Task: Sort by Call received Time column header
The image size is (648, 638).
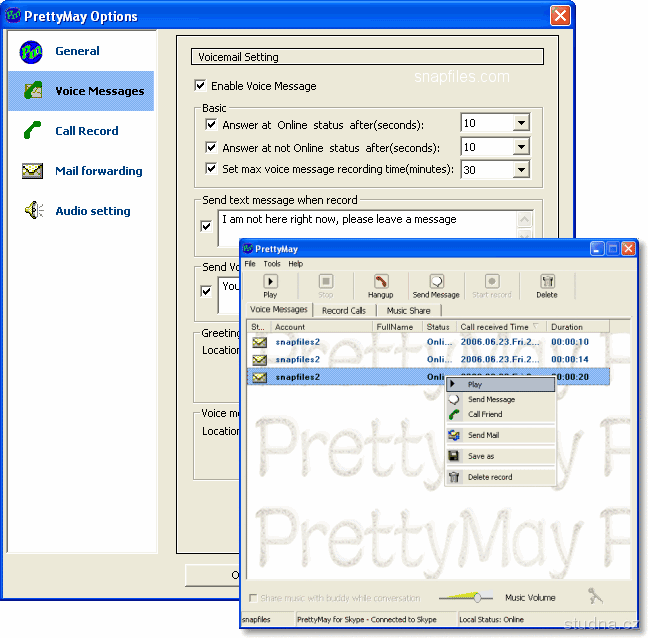Action: tap(501, 327)
